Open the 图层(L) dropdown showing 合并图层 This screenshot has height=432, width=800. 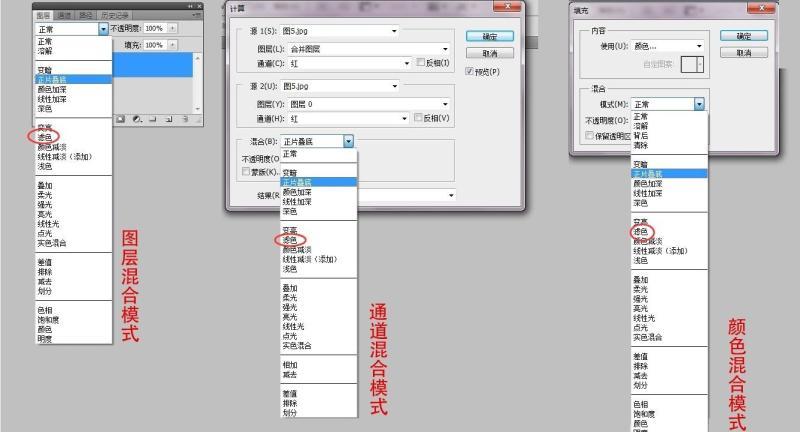pyautogui.click(x=368, y=49)
